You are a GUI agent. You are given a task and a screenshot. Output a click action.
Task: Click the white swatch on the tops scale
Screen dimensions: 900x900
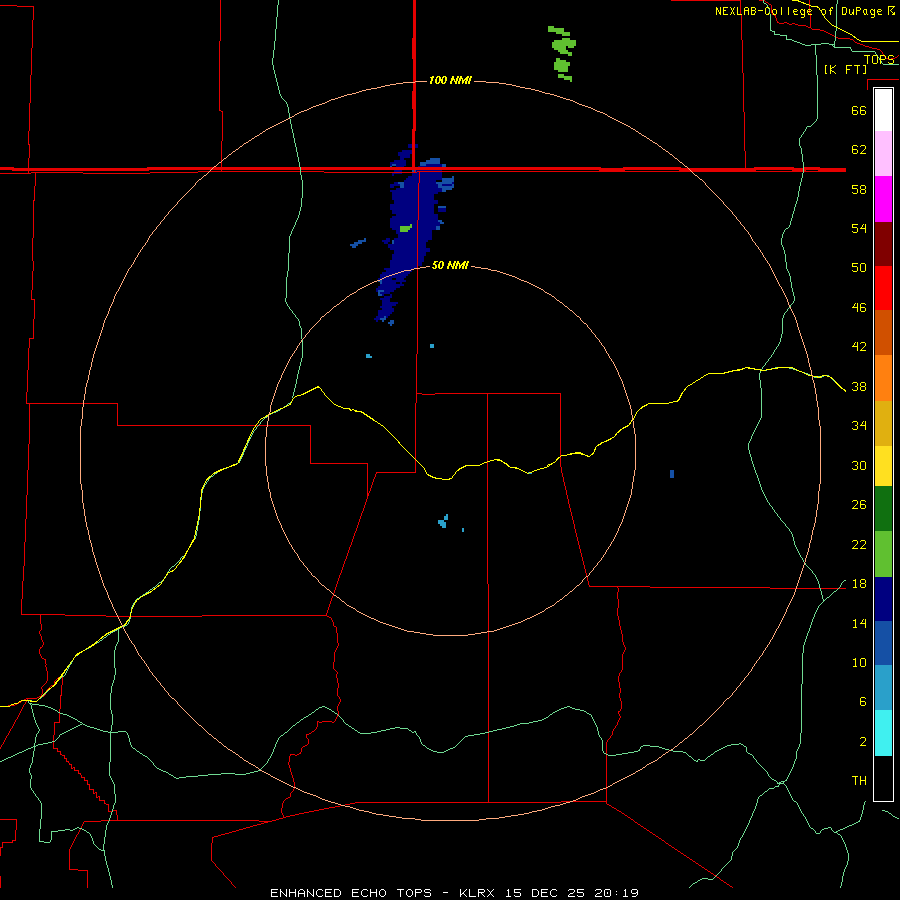coord(883,110)
